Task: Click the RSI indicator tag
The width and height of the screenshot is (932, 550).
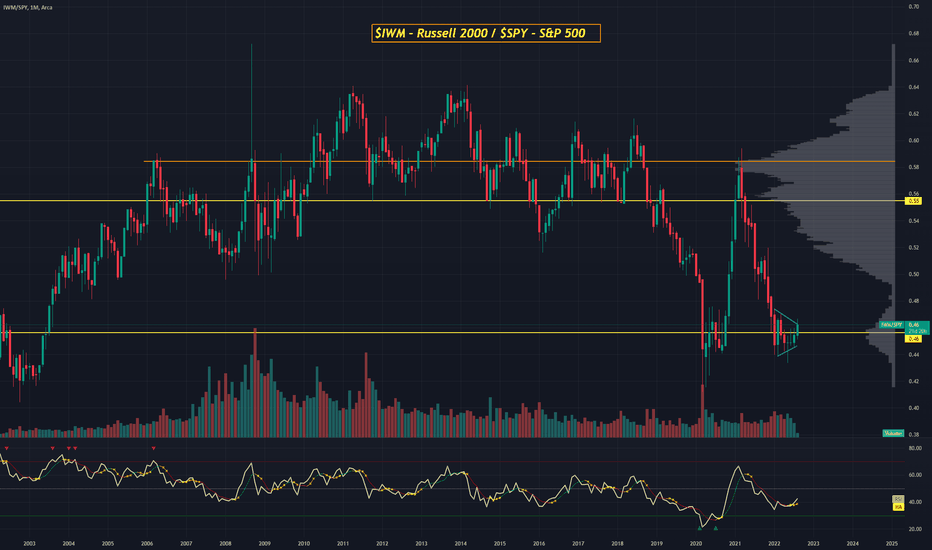Action: (x=898, y=499)
